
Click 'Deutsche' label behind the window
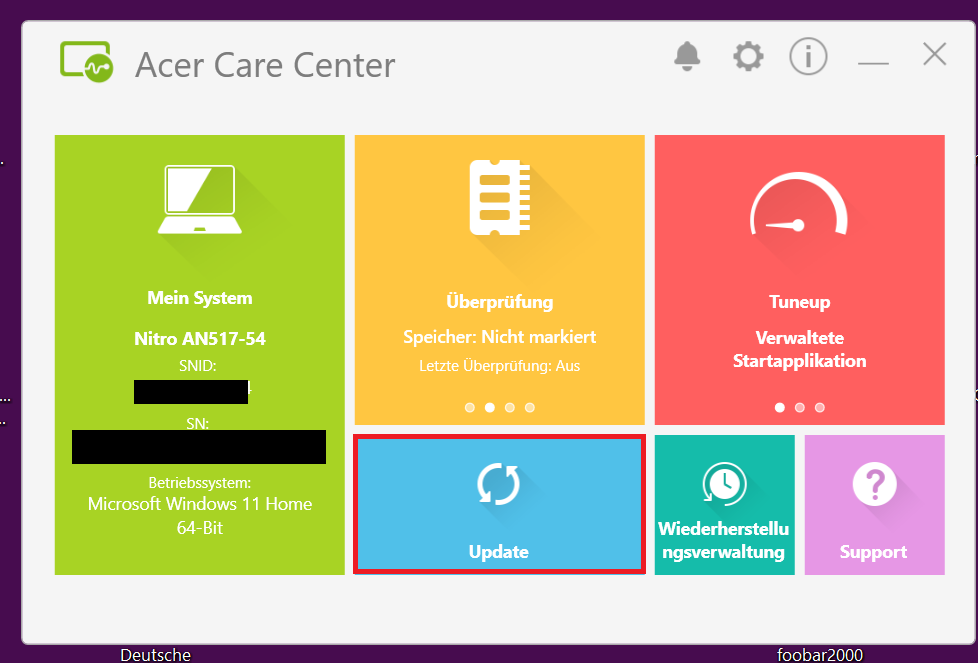(155, 655)
